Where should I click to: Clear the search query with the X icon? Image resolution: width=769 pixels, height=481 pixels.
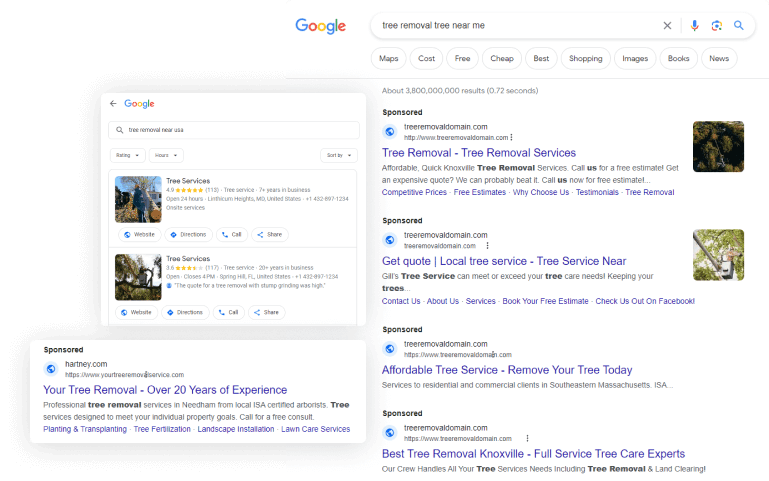[x=667, y=25]
